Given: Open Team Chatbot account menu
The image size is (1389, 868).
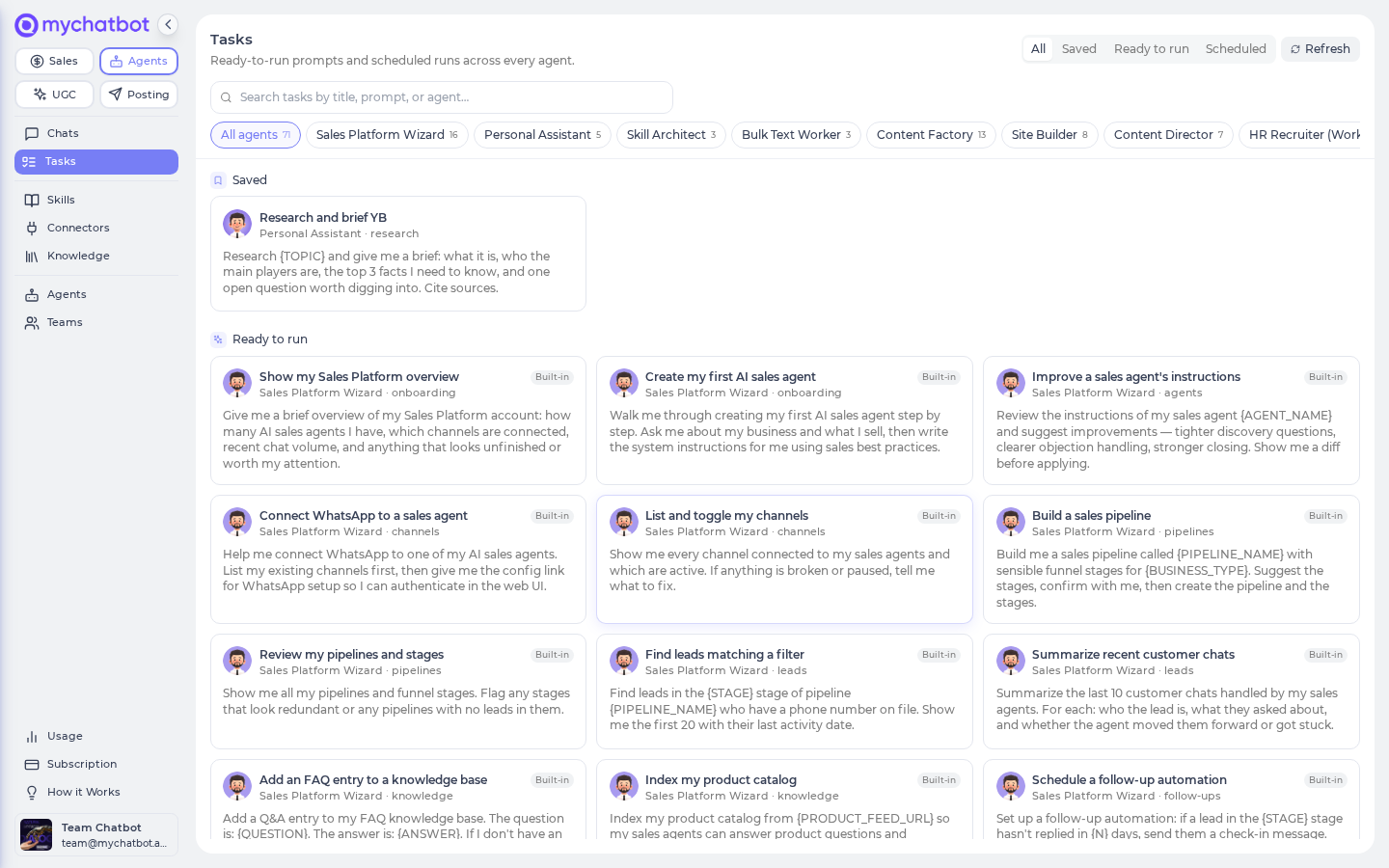Looking at the screenshot, I should pyautogui.click(x=96, y=835).
